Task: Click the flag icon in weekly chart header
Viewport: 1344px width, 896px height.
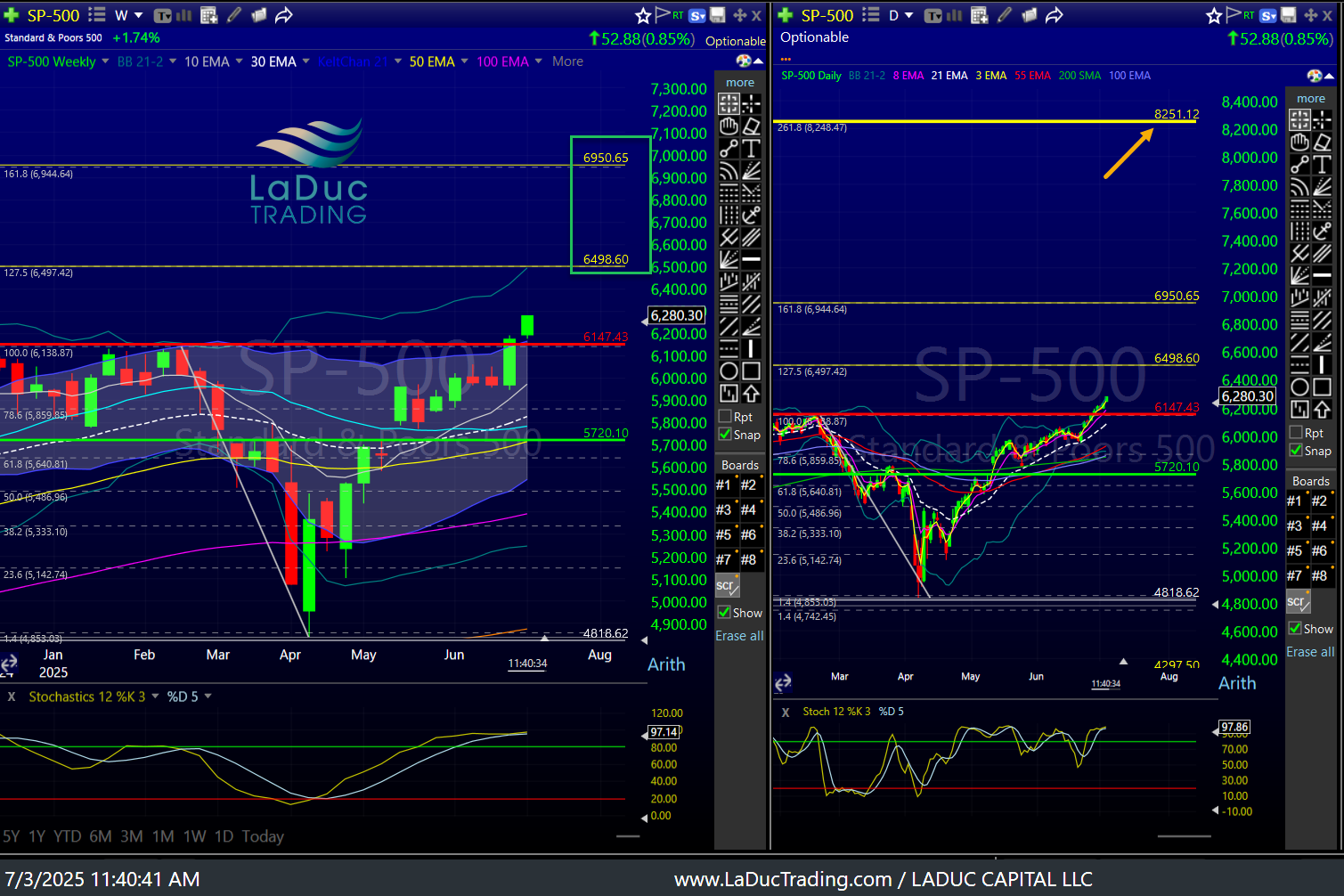Action: [663, 14]
